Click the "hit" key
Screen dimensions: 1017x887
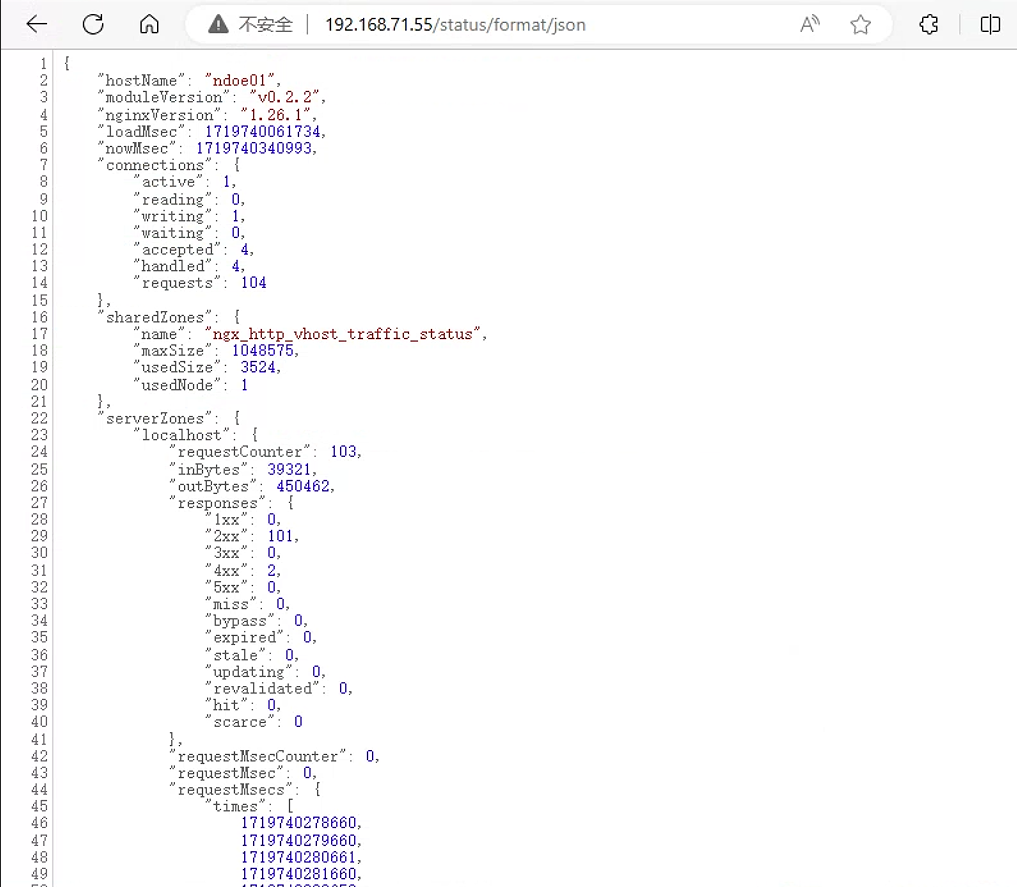pyautogui.click(x=226, y=705)
